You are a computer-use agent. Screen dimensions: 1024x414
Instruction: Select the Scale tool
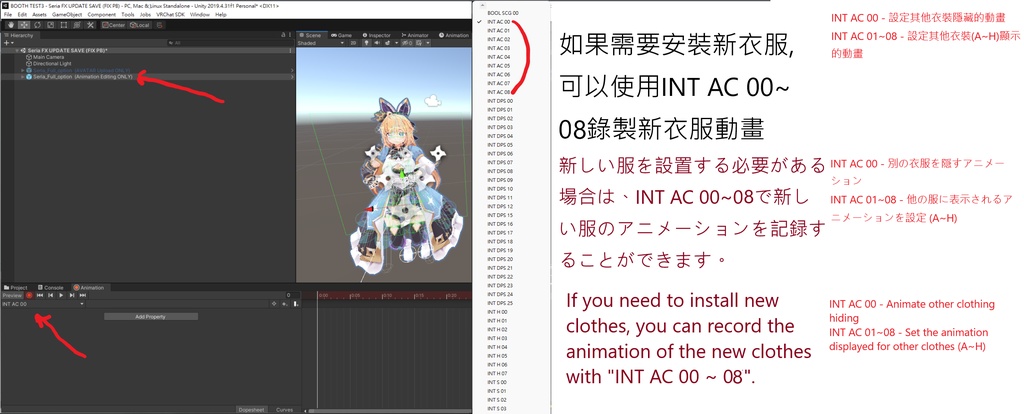[50, 25]
